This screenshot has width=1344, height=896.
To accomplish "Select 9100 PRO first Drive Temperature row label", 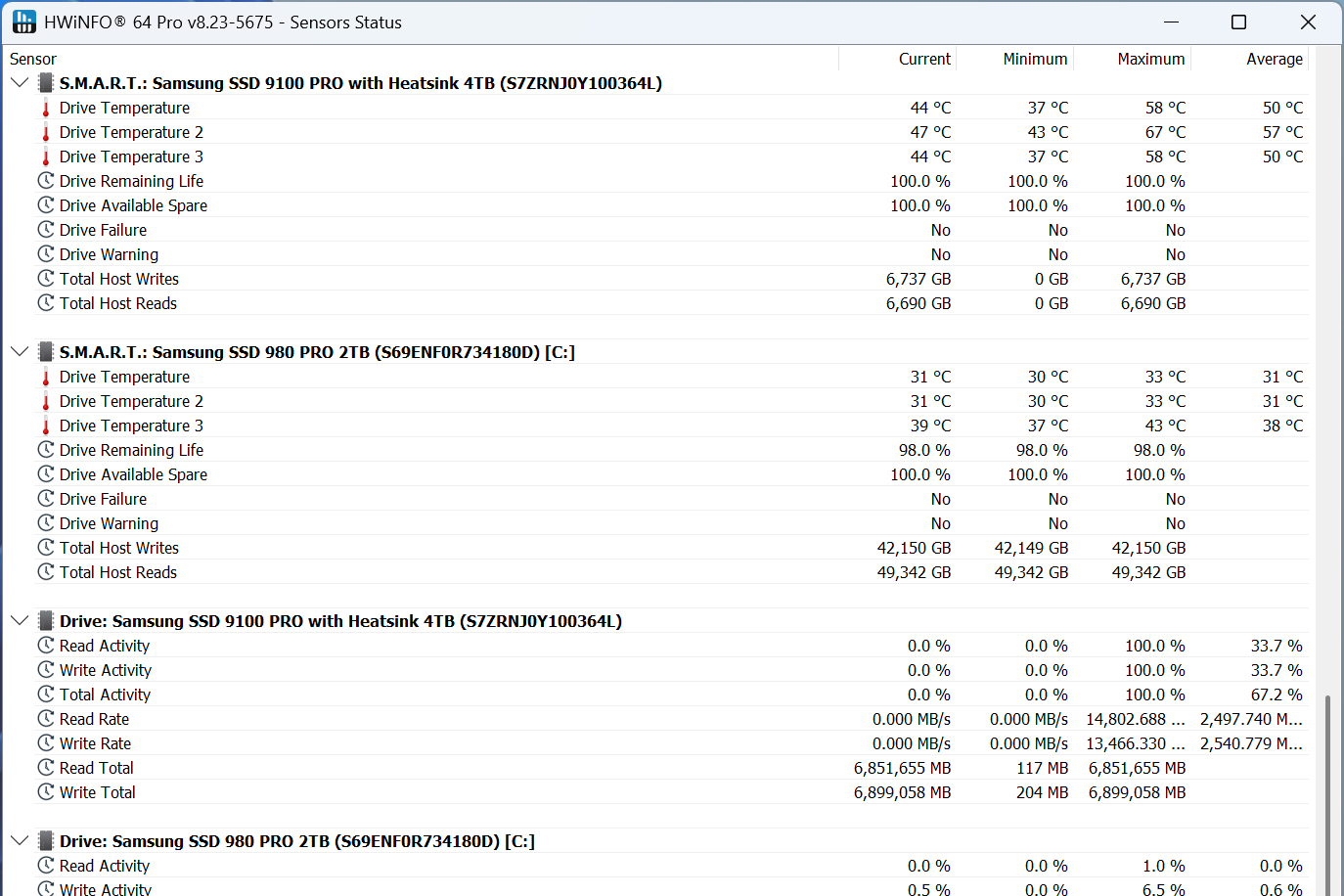I will coord(124,108).
